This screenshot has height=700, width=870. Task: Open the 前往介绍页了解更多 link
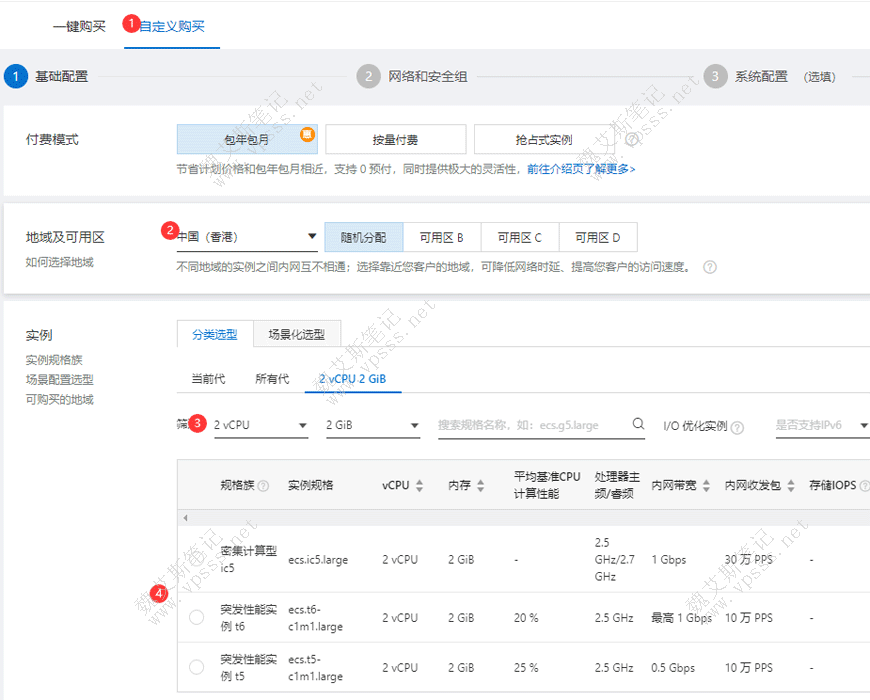(x=581, y=169)
